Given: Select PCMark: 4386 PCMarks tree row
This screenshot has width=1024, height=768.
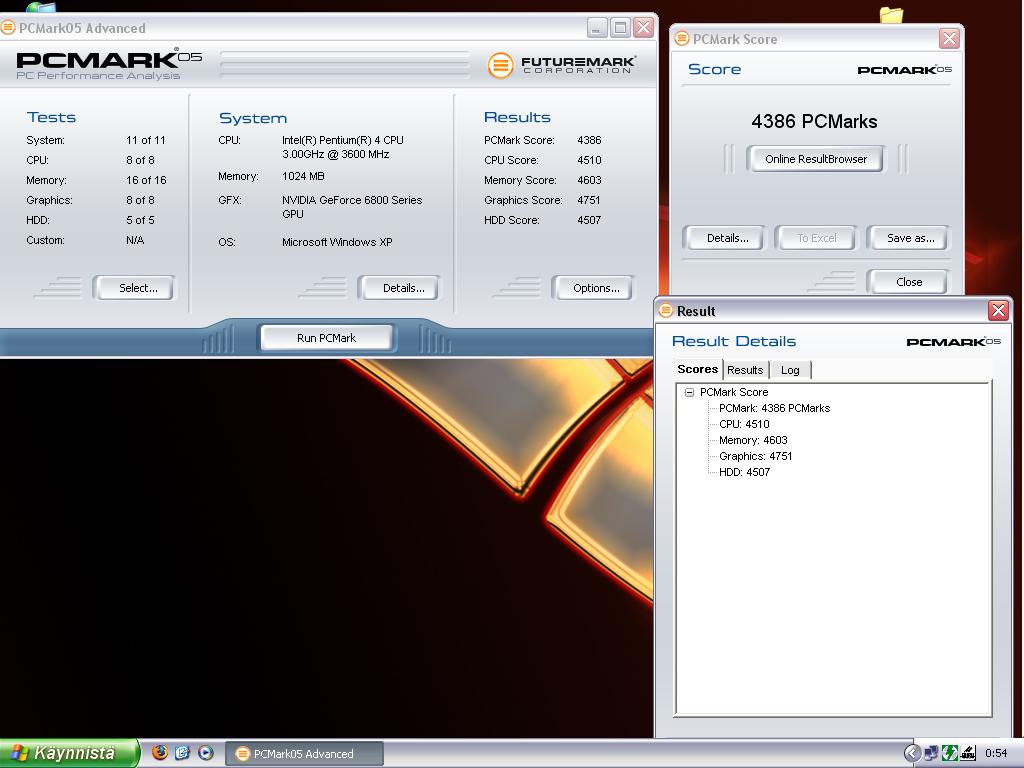Looking at the screenshot, I should [774, 408].
